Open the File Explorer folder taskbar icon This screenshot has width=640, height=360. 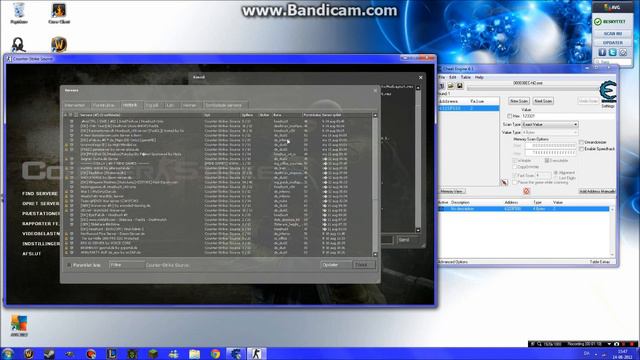coord(195,354)
